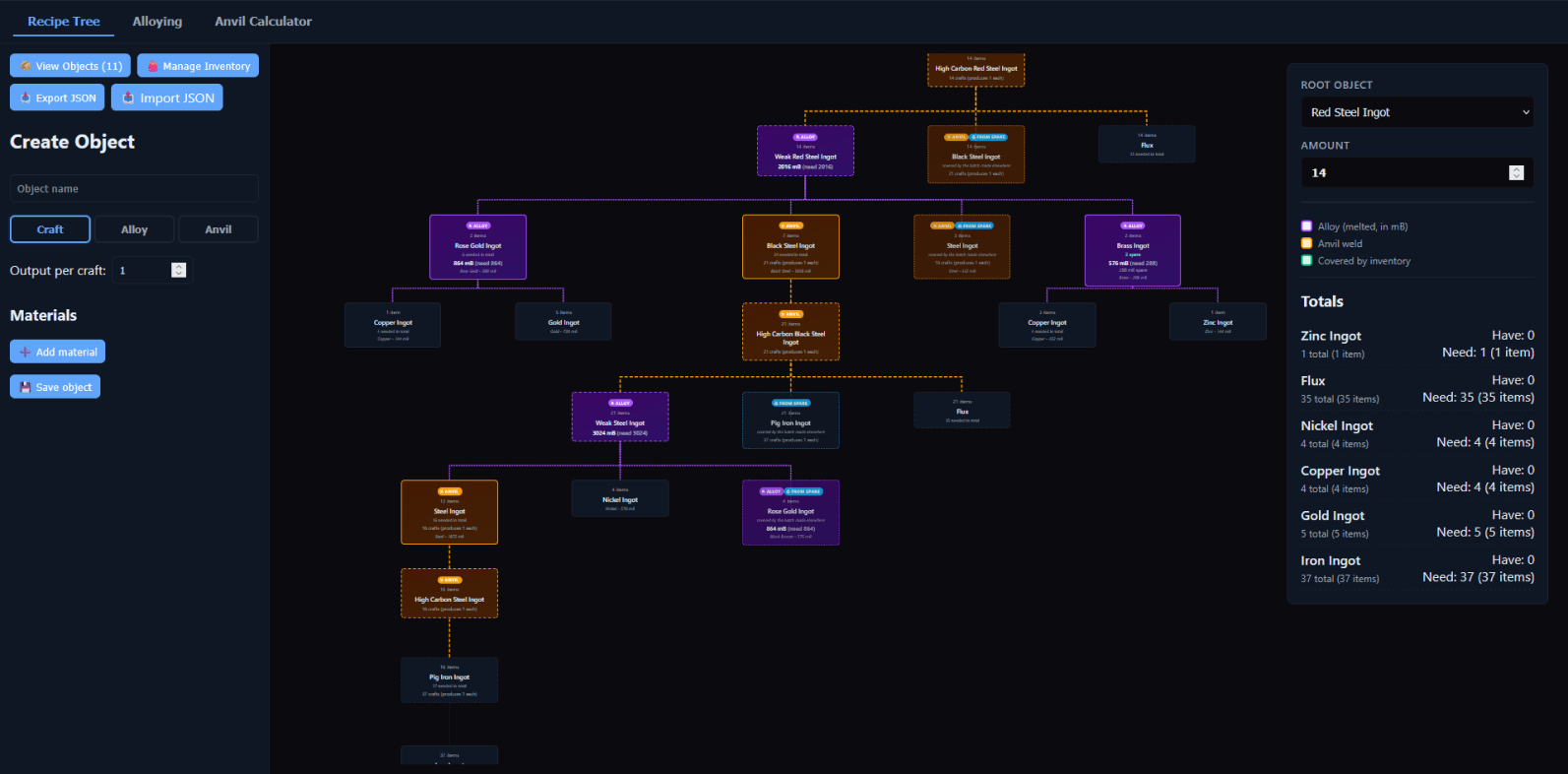Screen dimensions: 1568x774
Task: Click Nickel Ingot in the Totals list
Action: (x=1337, y=426)
